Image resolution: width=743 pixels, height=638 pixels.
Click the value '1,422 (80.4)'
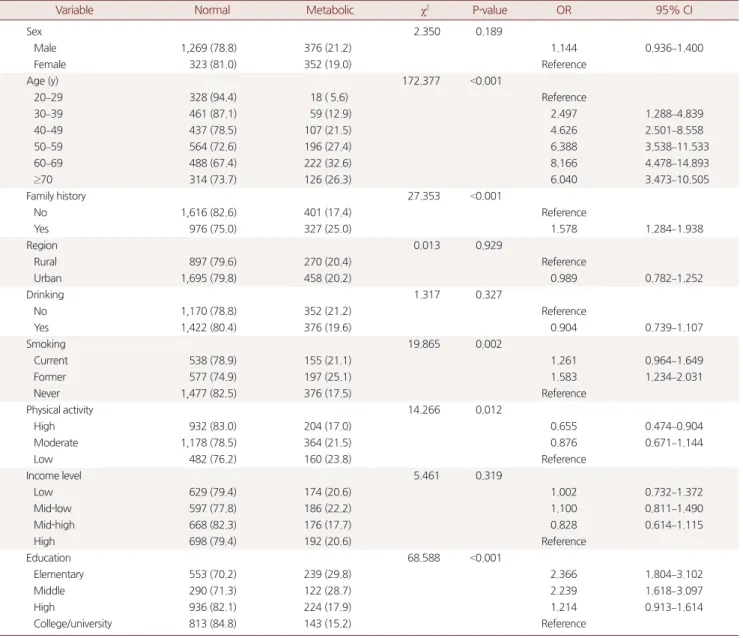tap(208, 328)
